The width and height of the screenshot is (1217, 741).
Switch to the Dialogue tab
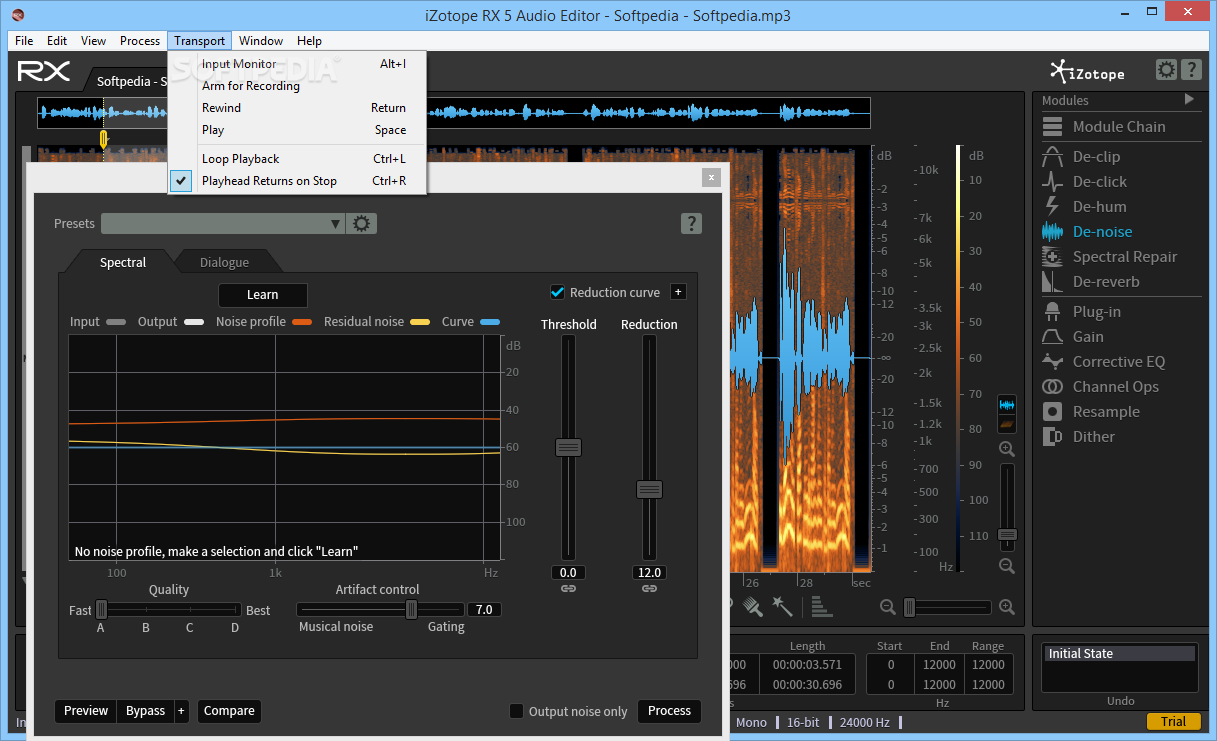[x=224, y=262]
